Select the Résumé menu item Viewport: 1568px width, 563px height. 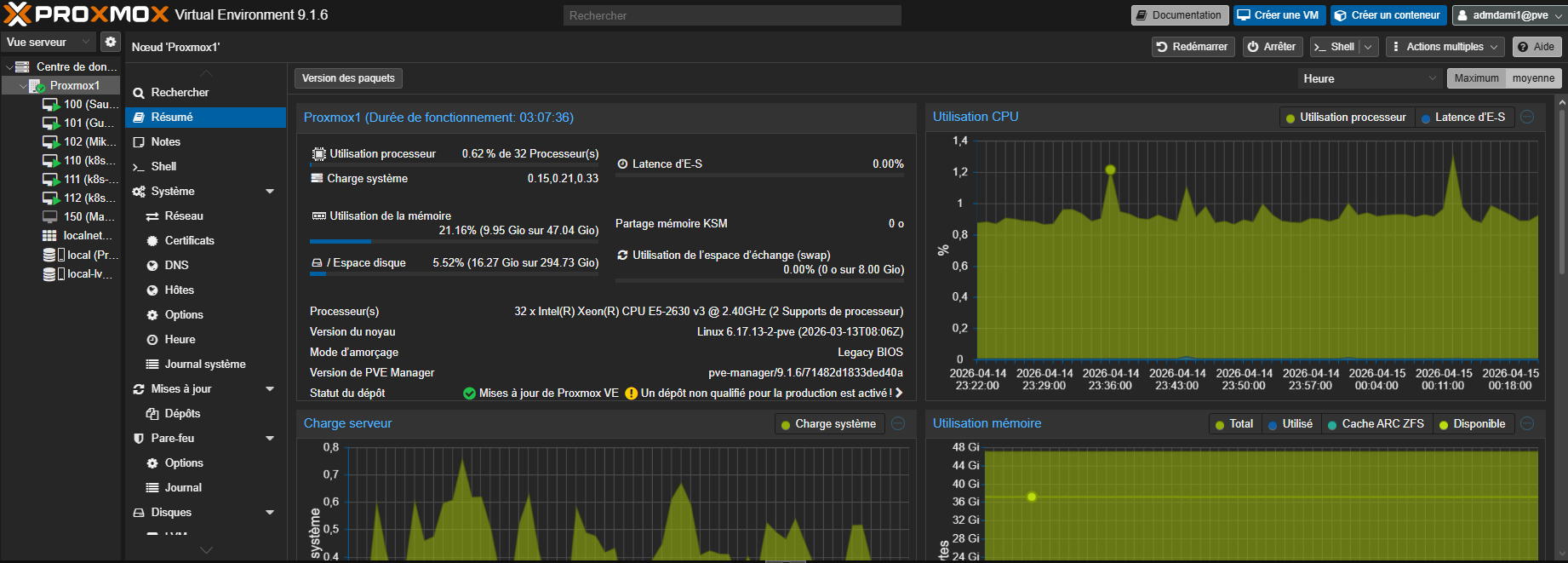click(205, 117)
